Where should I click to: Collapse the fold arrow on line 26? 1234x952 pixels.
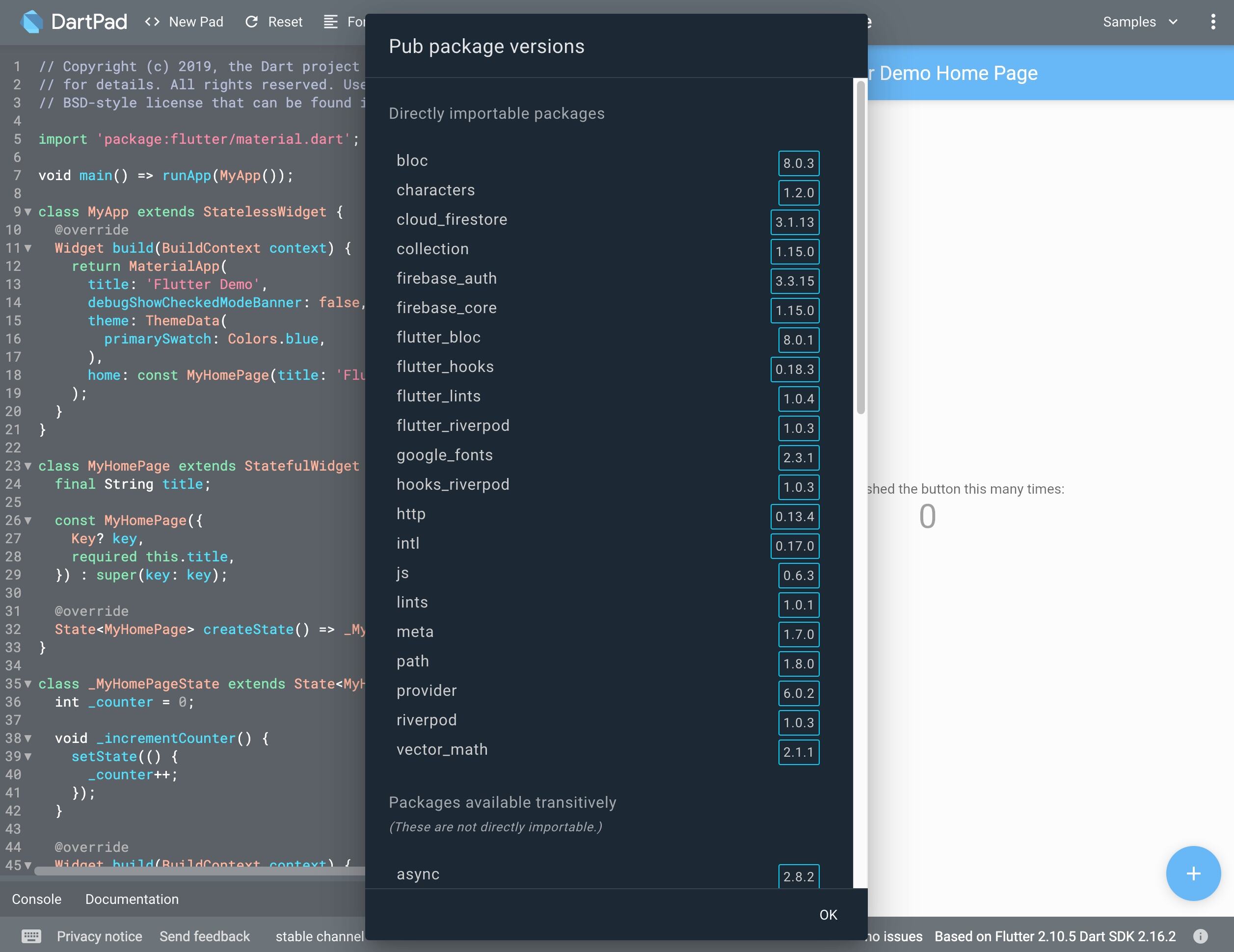27,520
